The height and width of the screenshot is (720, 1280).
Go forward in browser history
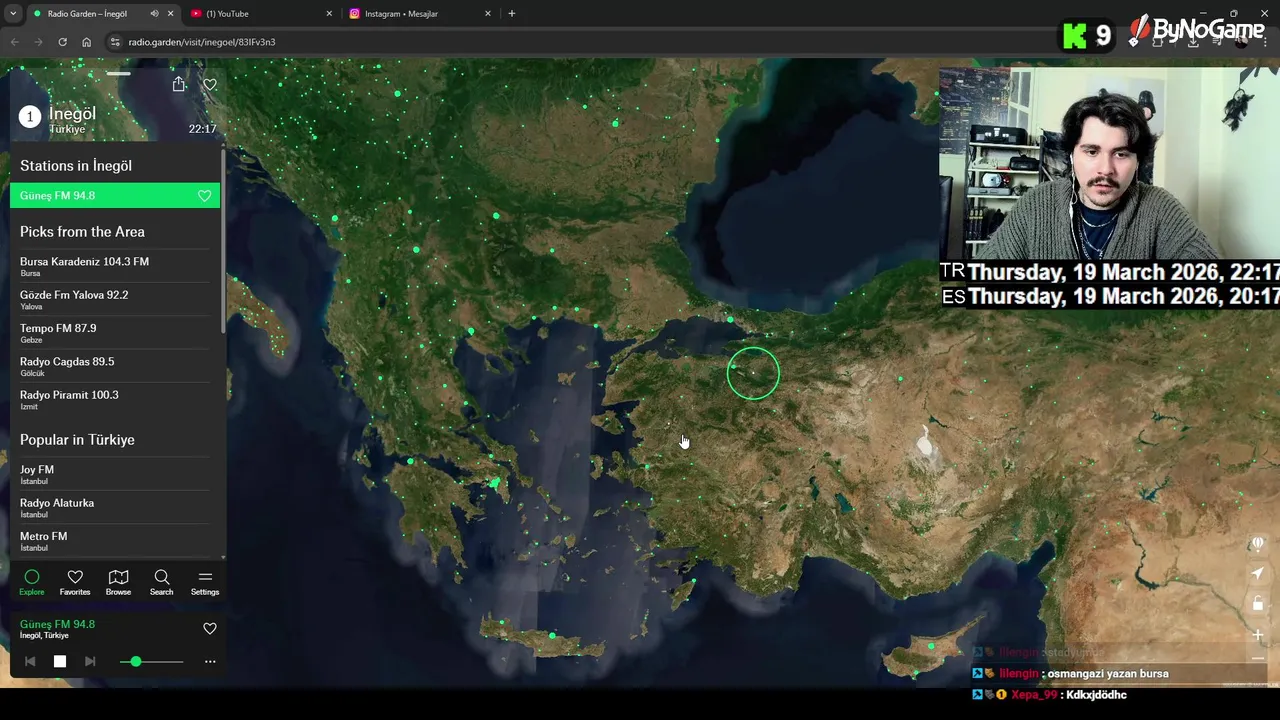(x=38, y=42)
